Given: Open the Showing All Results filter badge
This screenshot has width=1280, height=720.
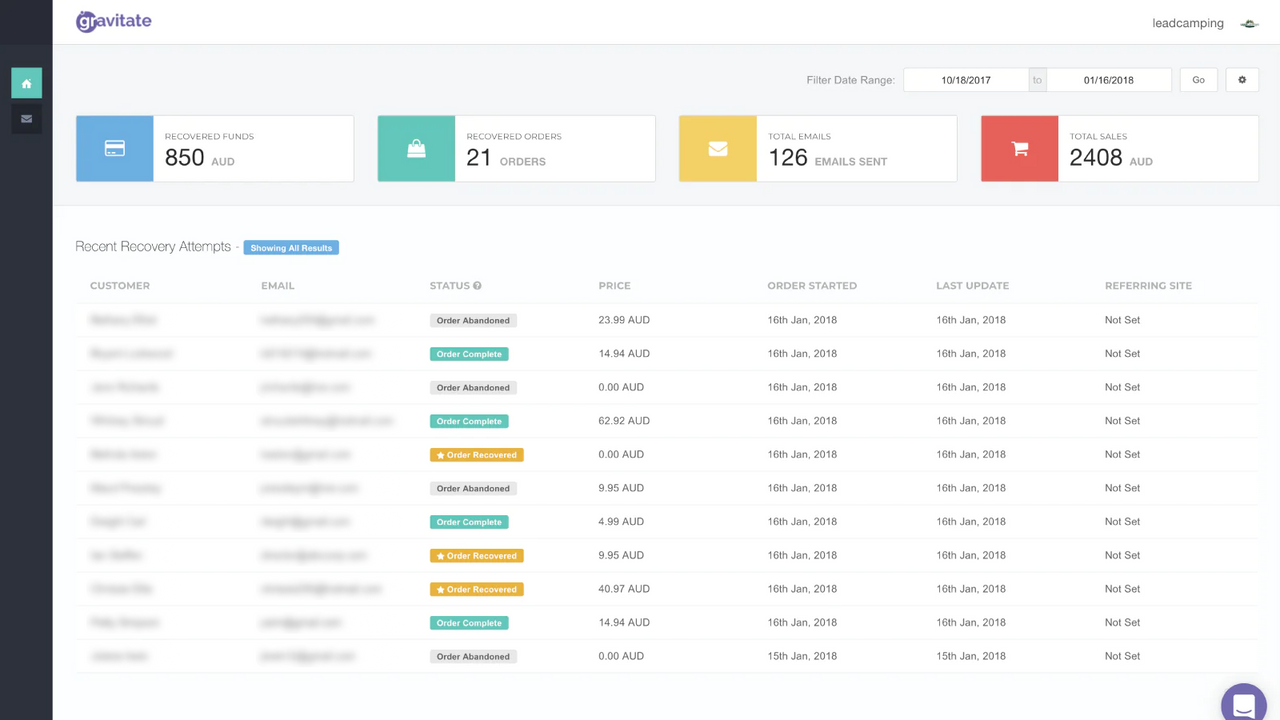Looking at the screenshot, I should point(291,247).
